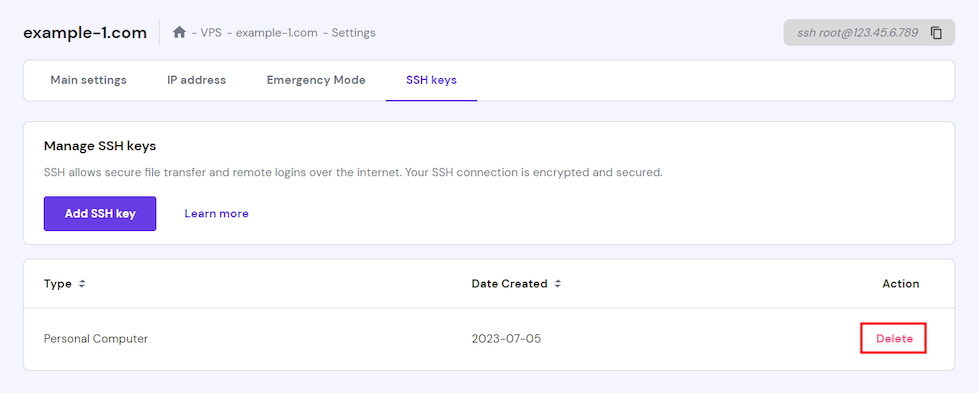
Task: Delete the Personal Computer SSH key
Action: (893, 339)
